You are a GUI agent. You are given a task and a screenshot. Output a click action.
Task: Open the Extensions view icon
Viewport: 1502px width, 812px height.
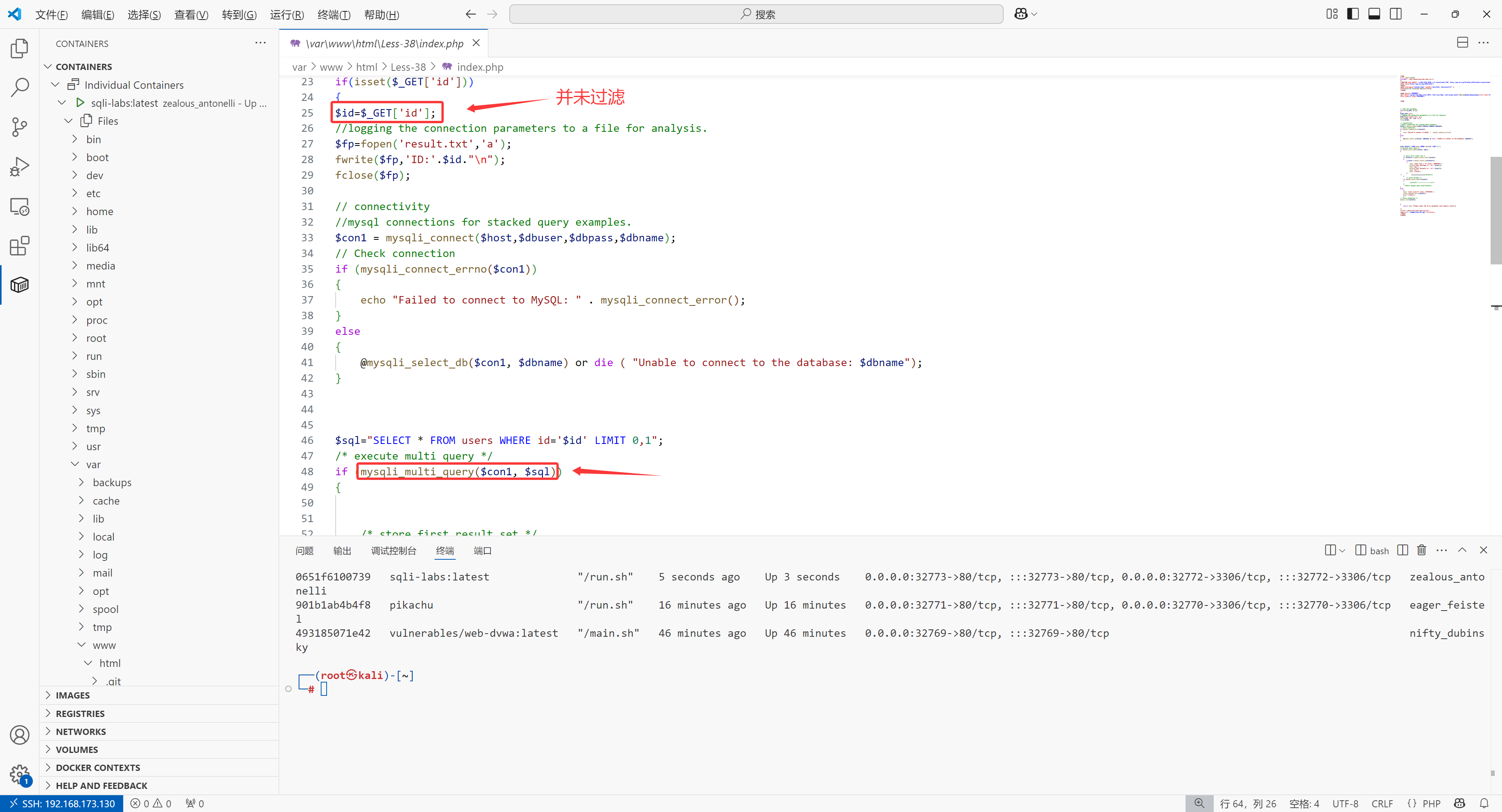pyautogui.click(x=19, y=246)
